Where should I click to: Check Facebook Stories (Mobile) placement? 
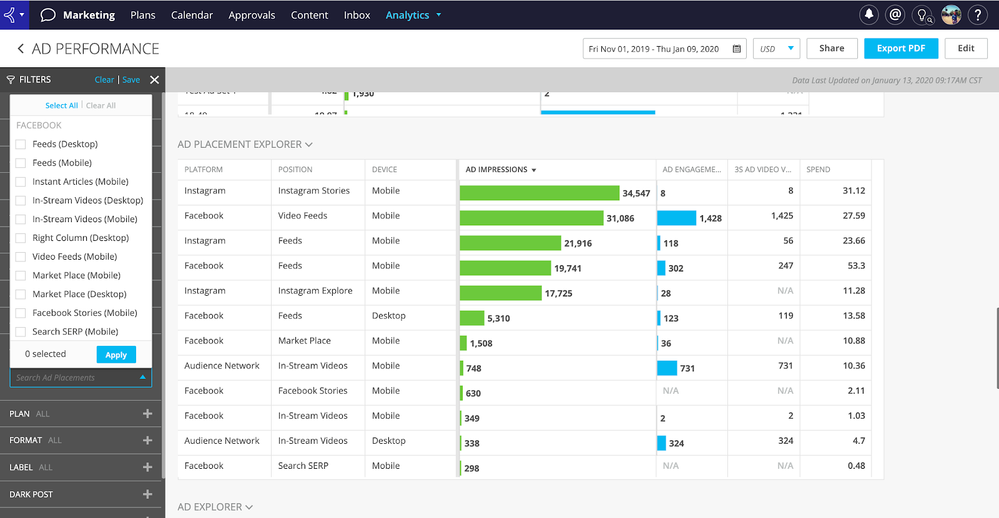20,313
